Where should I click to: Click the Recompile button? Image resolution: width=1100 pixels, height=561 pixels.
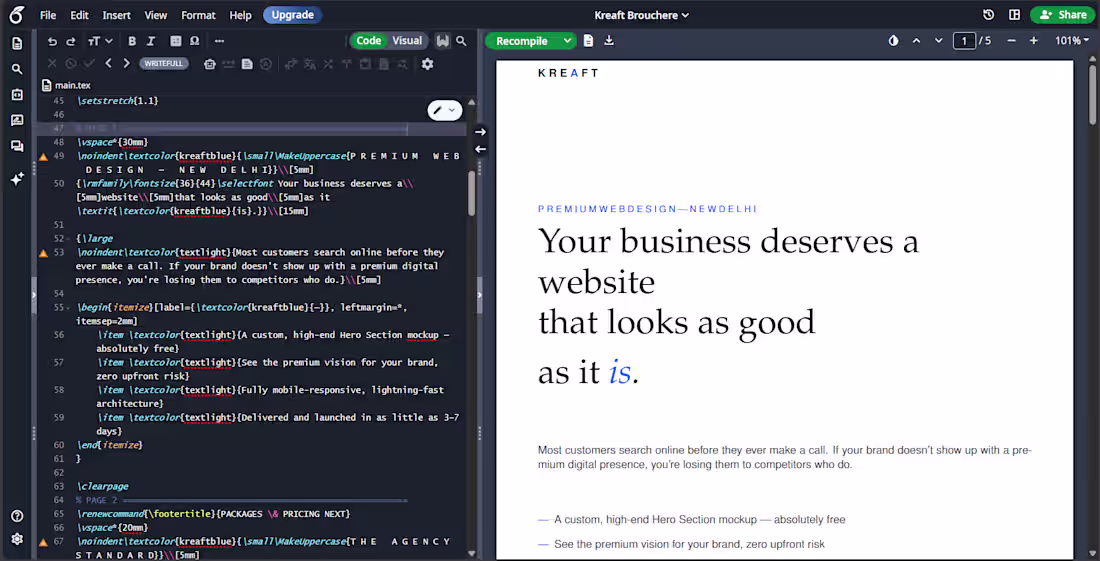521,41
